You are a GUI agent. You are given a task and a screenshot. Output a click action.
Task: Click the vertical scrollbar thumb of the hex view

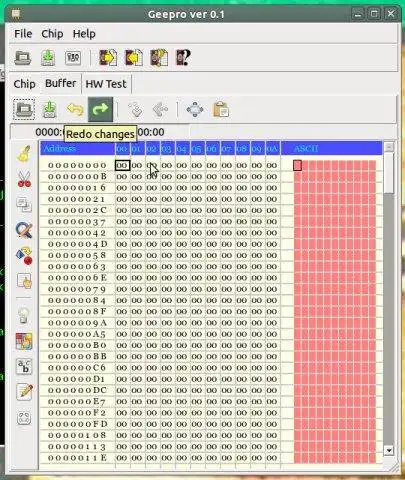click(389, 173)
